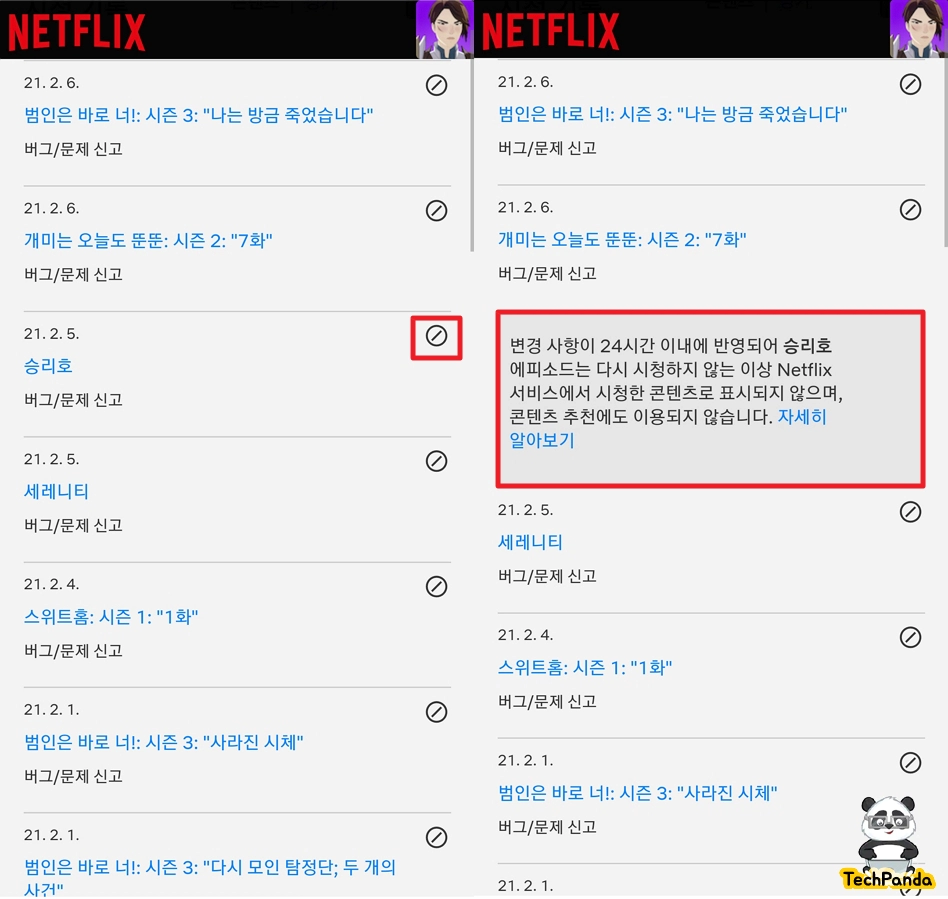Viewport: 948px width, 899px height.
Task: Hide "다시 모인 탐정단" entry in left panel
Action: pos(436,837)
